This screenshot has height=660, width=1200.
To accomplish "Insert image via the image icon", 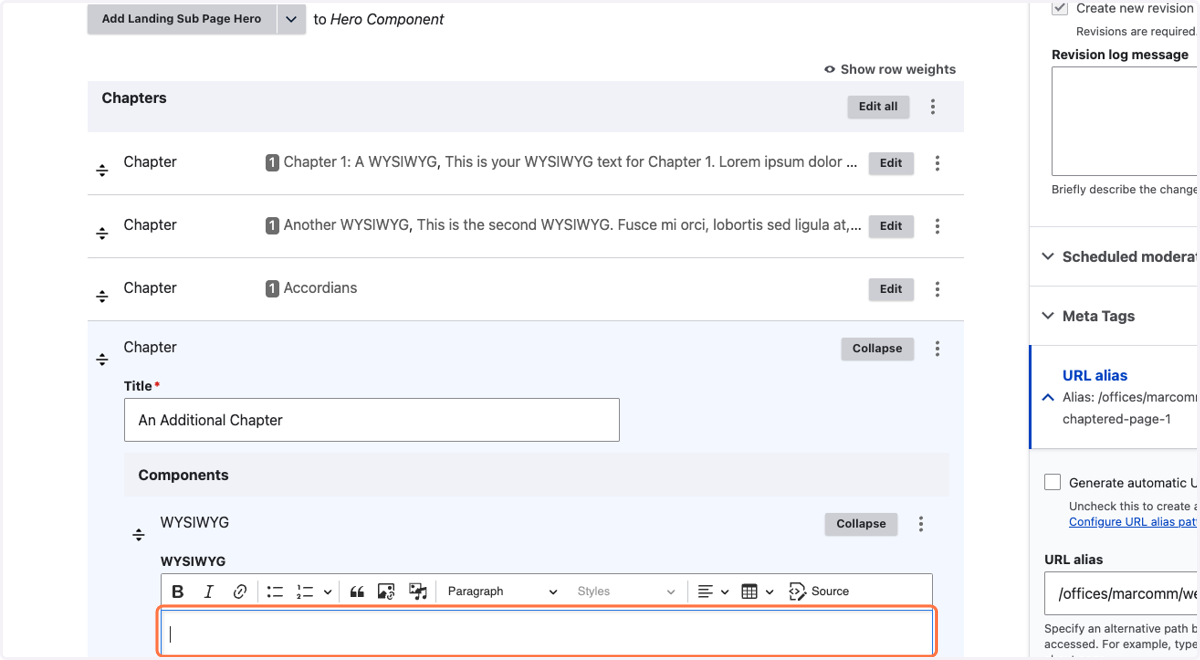I will pos(386,591).
